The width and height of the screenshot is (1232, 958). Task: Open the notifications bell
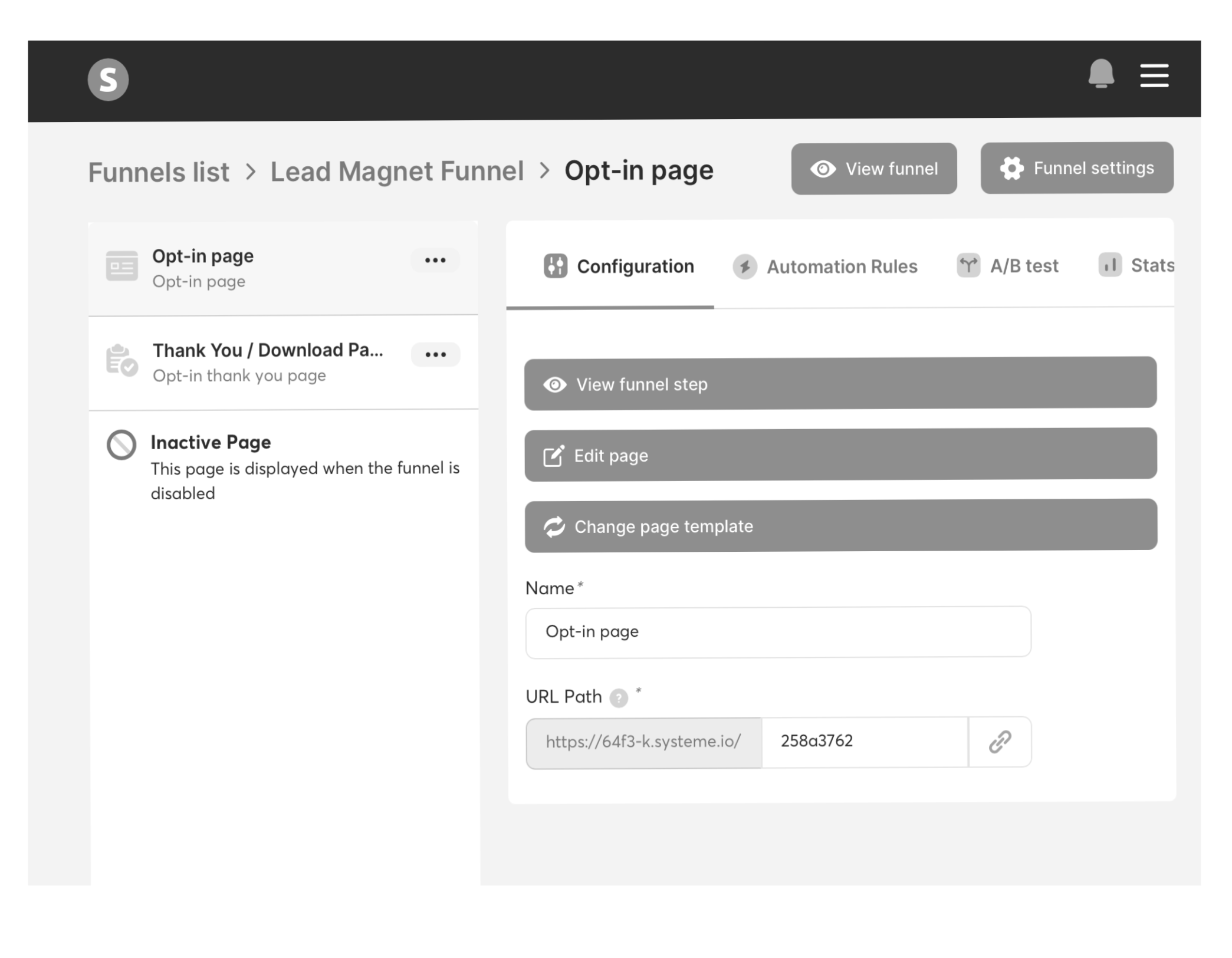click(1100, 74)
